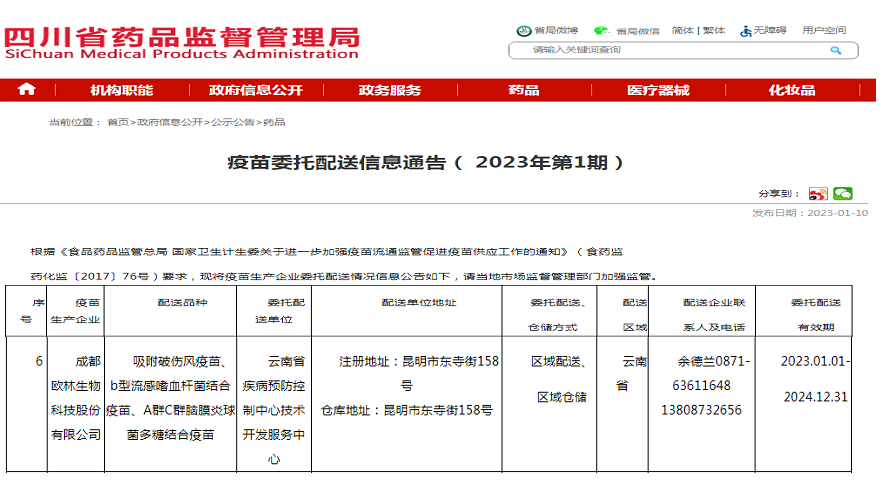896x481 pixels.
Task: Share article to Weibo icon
Action: (x=818, y=194)
